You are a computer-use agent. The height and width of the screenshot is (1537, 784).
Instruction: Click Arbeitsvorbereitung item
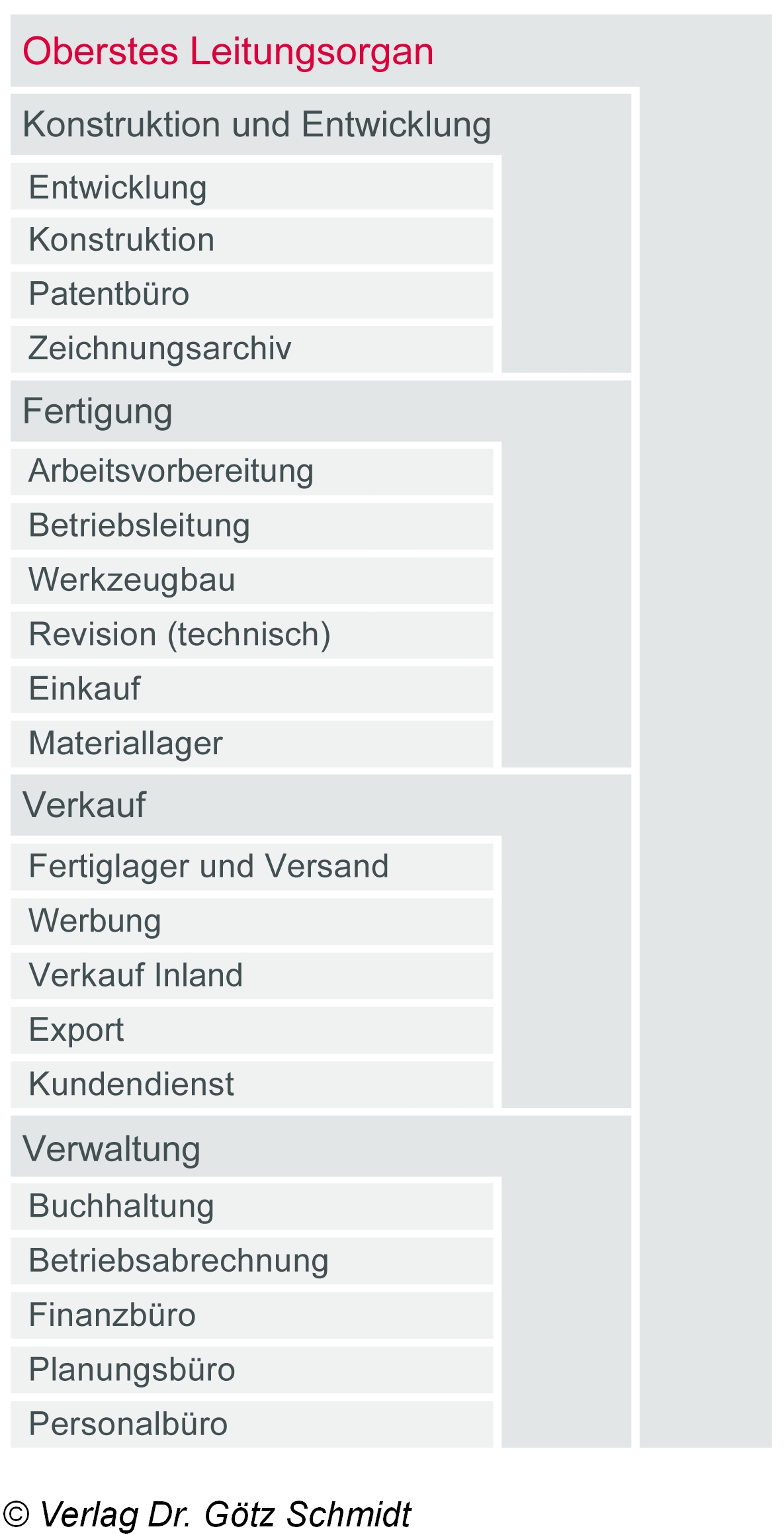point(171,472)
